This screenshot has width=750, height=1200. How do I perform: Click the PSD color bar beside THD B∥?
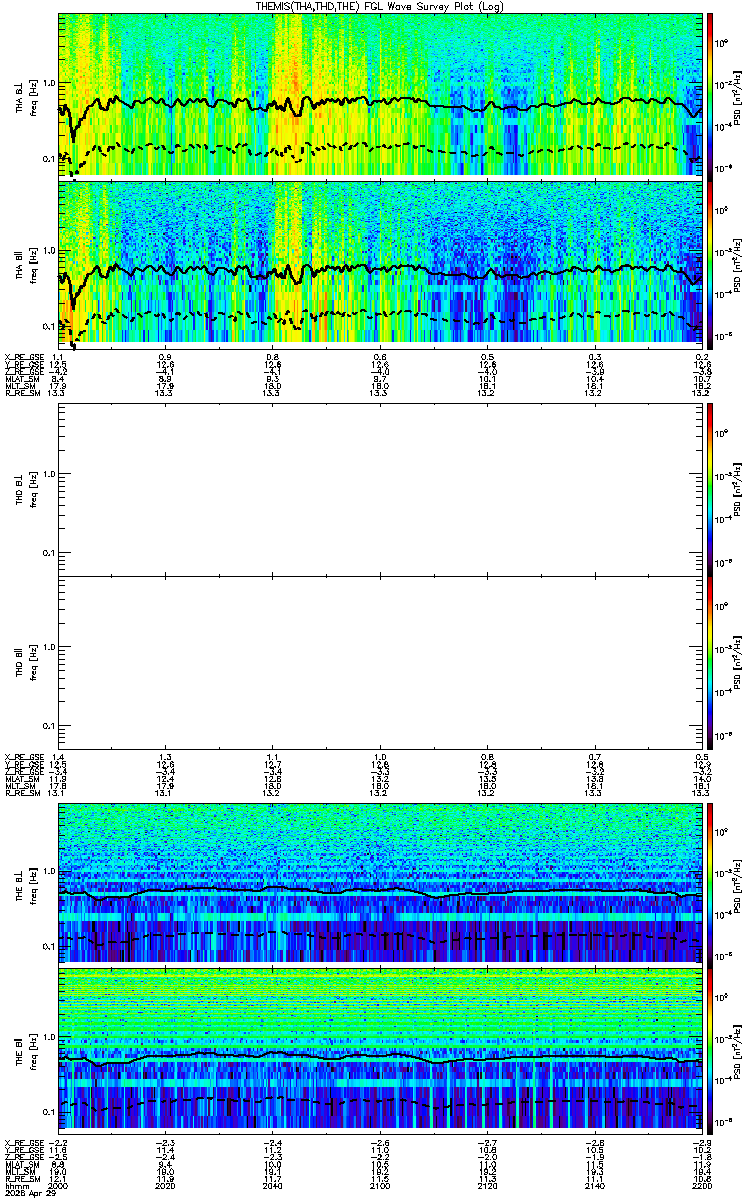[710, 662]
